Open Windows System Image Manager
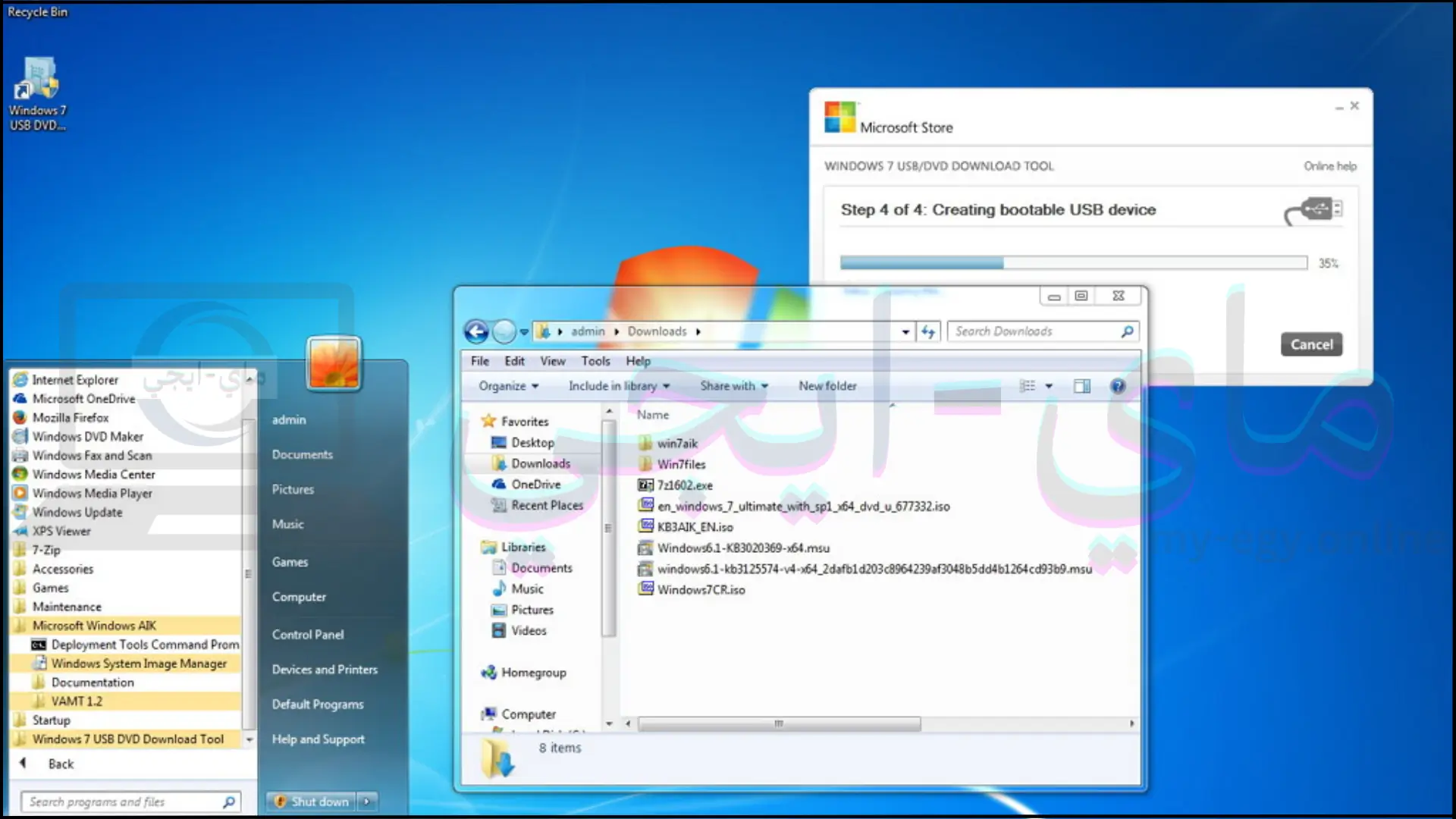 129,664
